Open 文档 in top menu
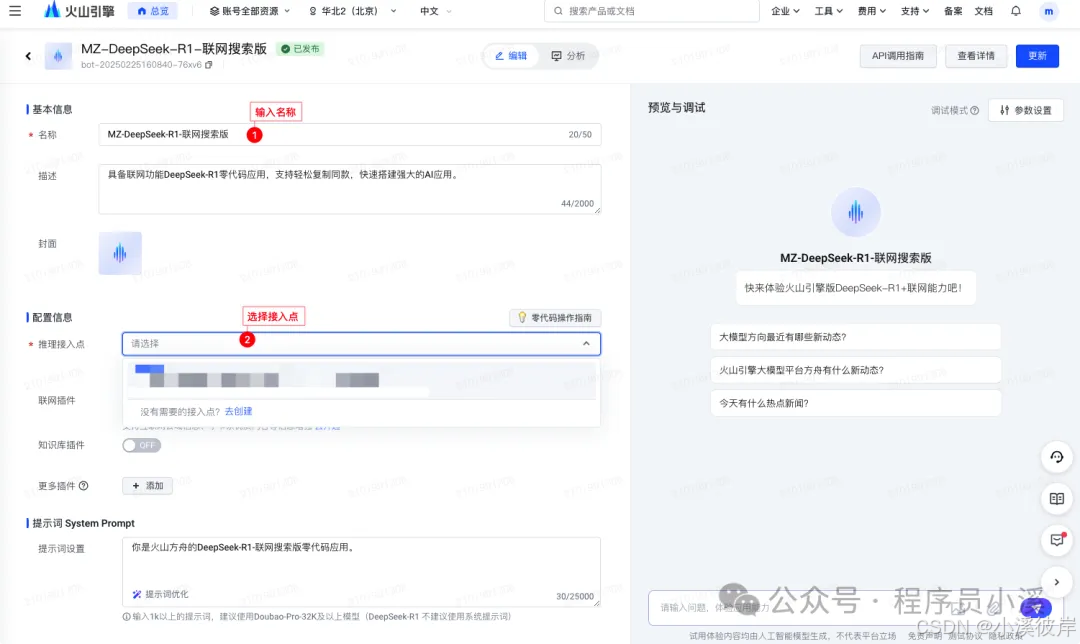1080x644 pixels. click(x=984, y=11)
